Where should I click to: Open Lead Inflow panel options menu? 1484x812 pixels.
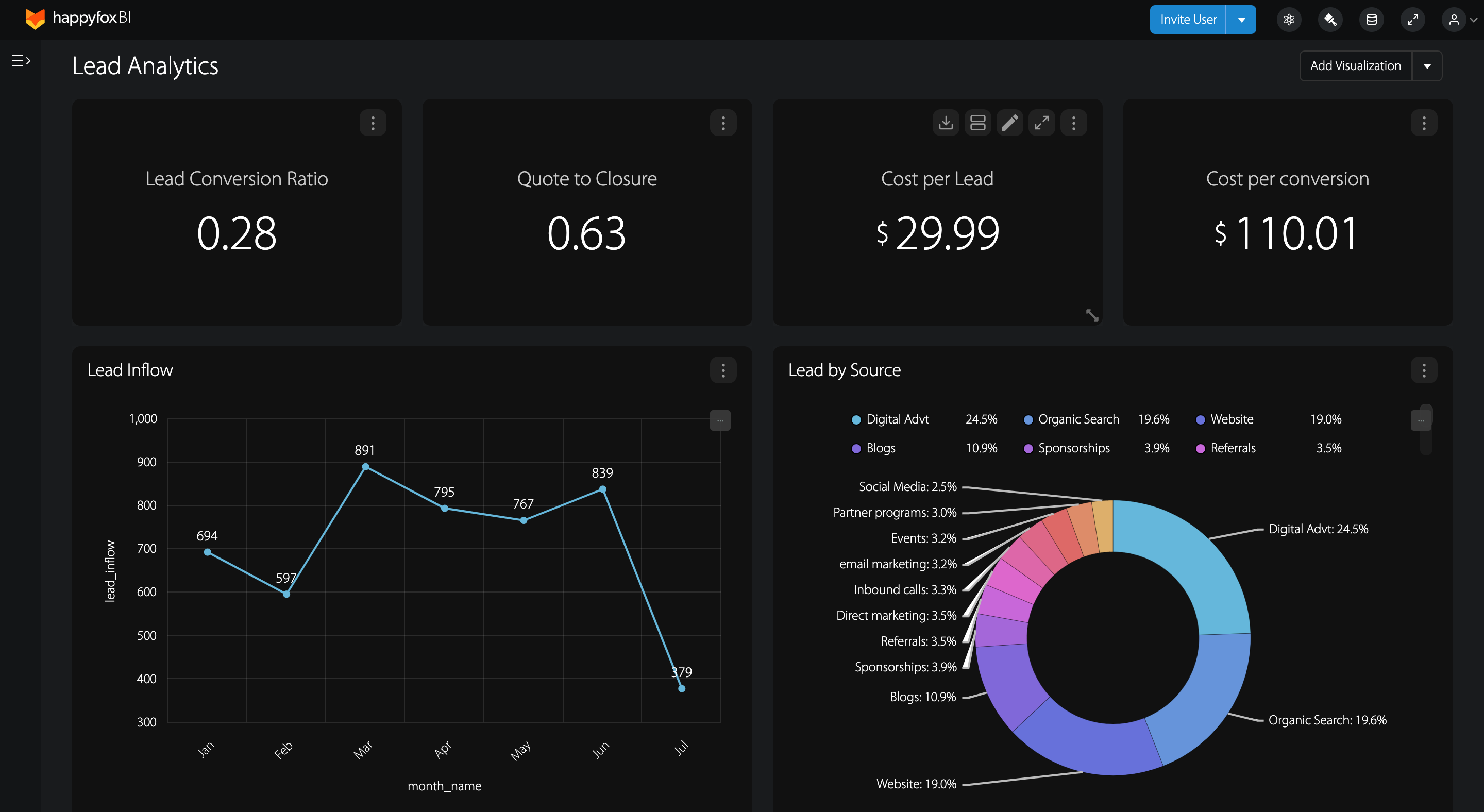(723, 370)
